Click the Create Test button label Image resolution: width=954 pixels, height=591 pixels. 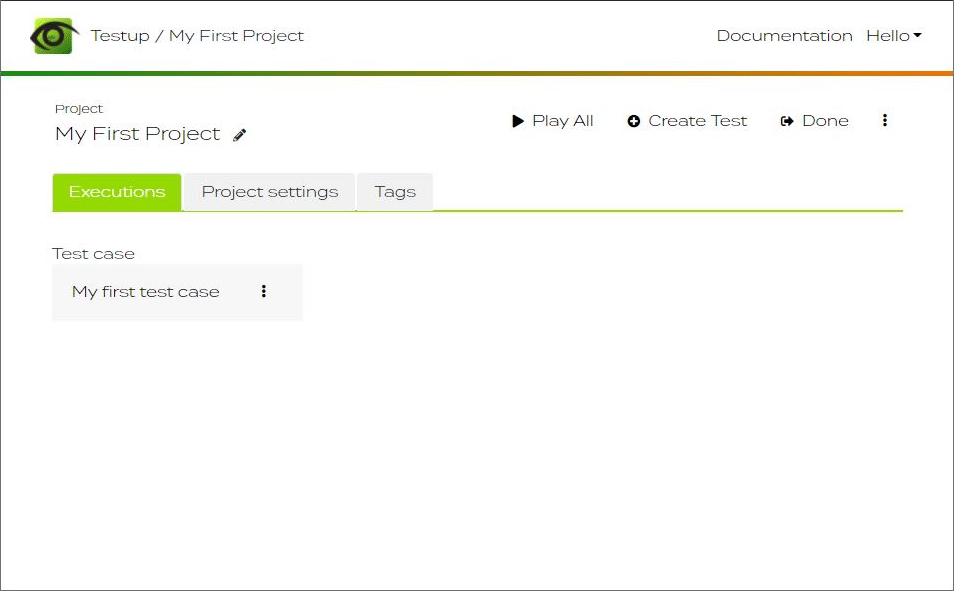(697, 121)
